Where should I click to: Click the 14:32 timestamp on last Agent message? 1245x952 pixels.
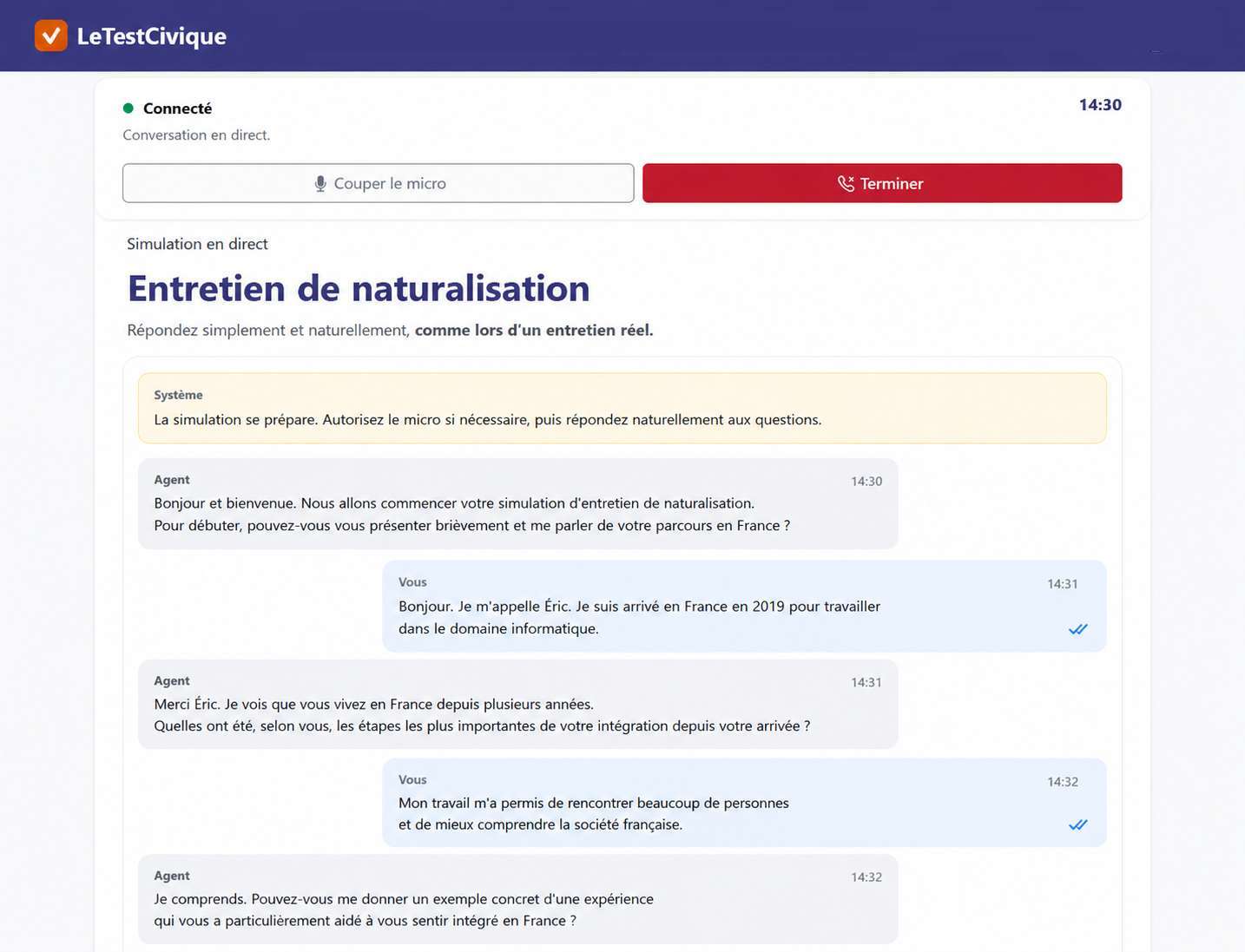tap(866, 877)
